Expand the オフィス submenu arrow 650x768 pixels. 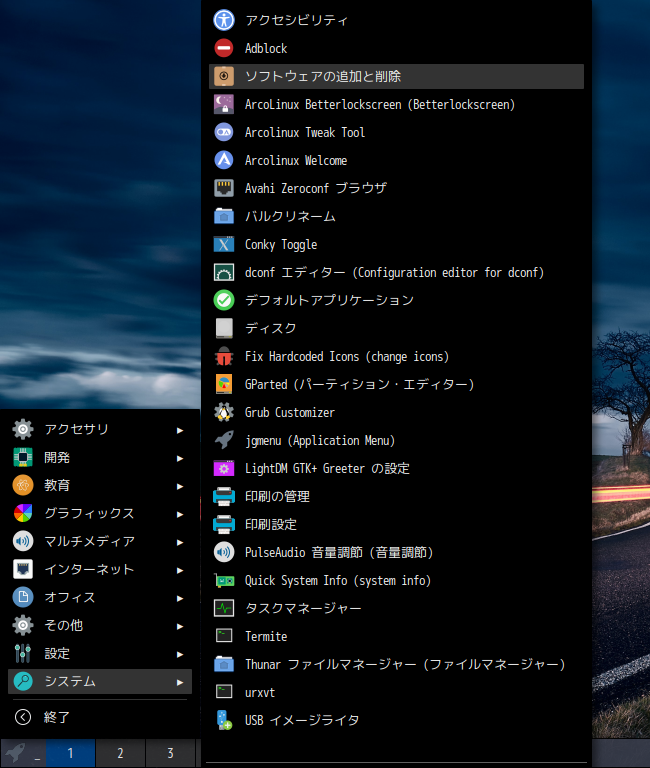[180, 598]
